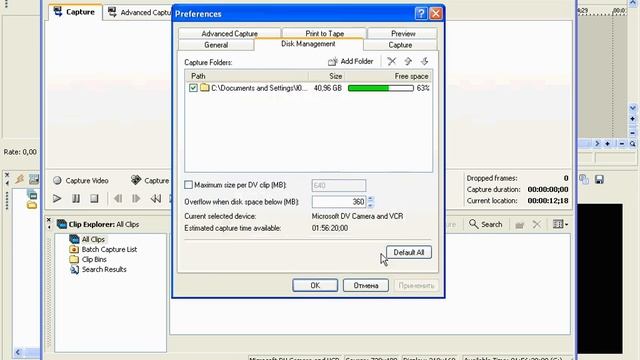Click the folder icon in left docked panel

(x=32, y=205)
